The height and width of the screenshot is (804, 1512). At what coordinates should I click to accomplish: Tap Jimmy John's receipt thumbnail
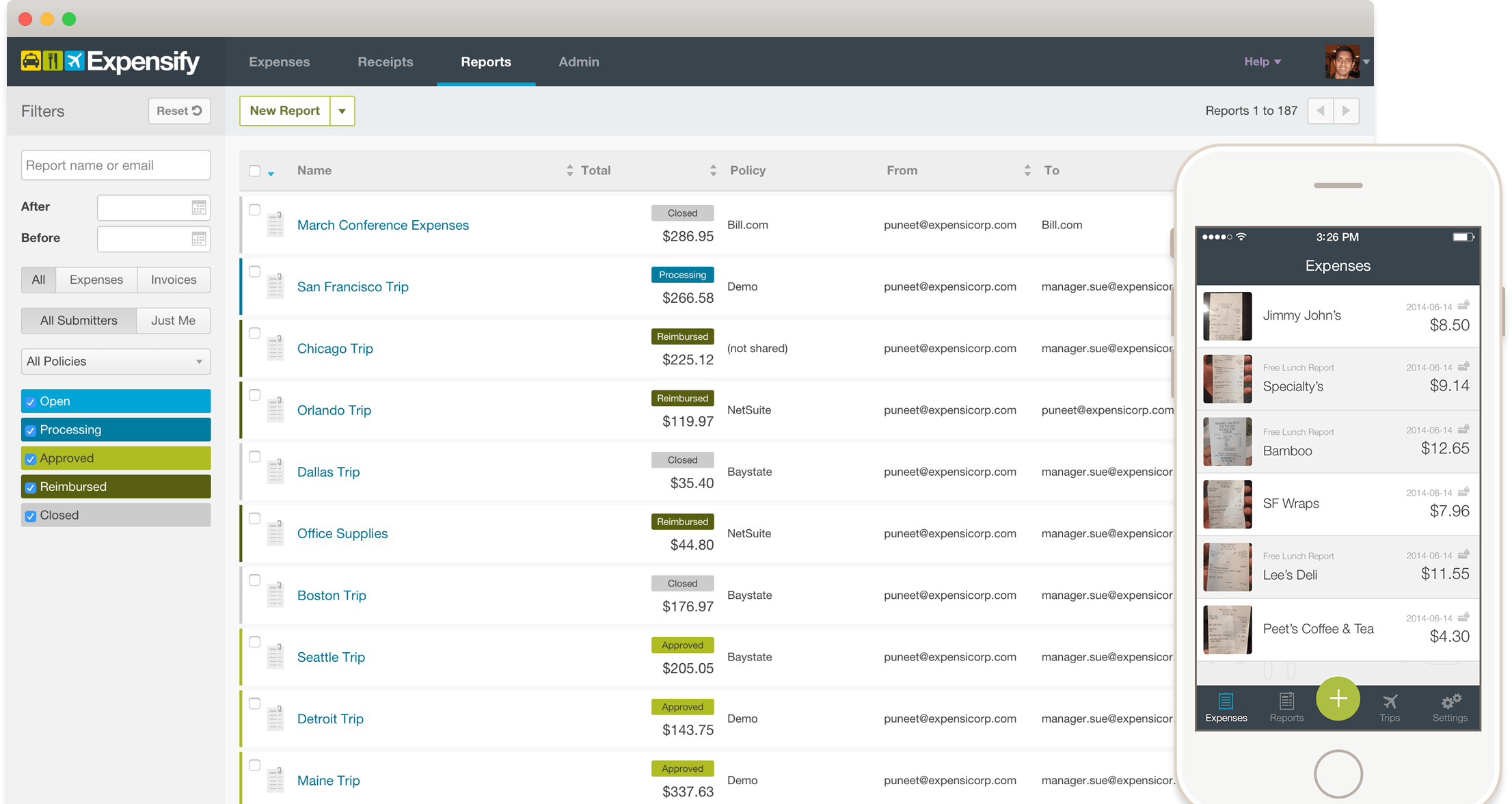[1228, 317]
